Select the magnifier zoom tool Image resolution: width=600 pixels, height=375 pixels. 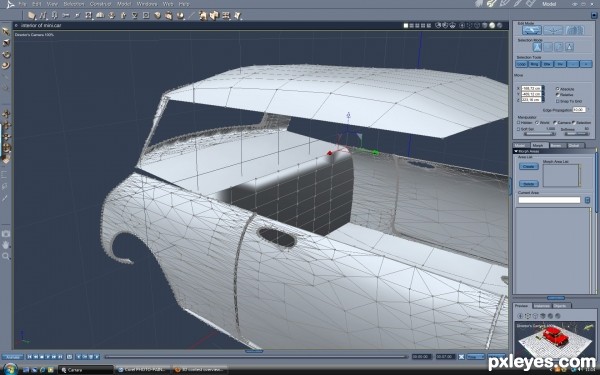coord(6,256)
